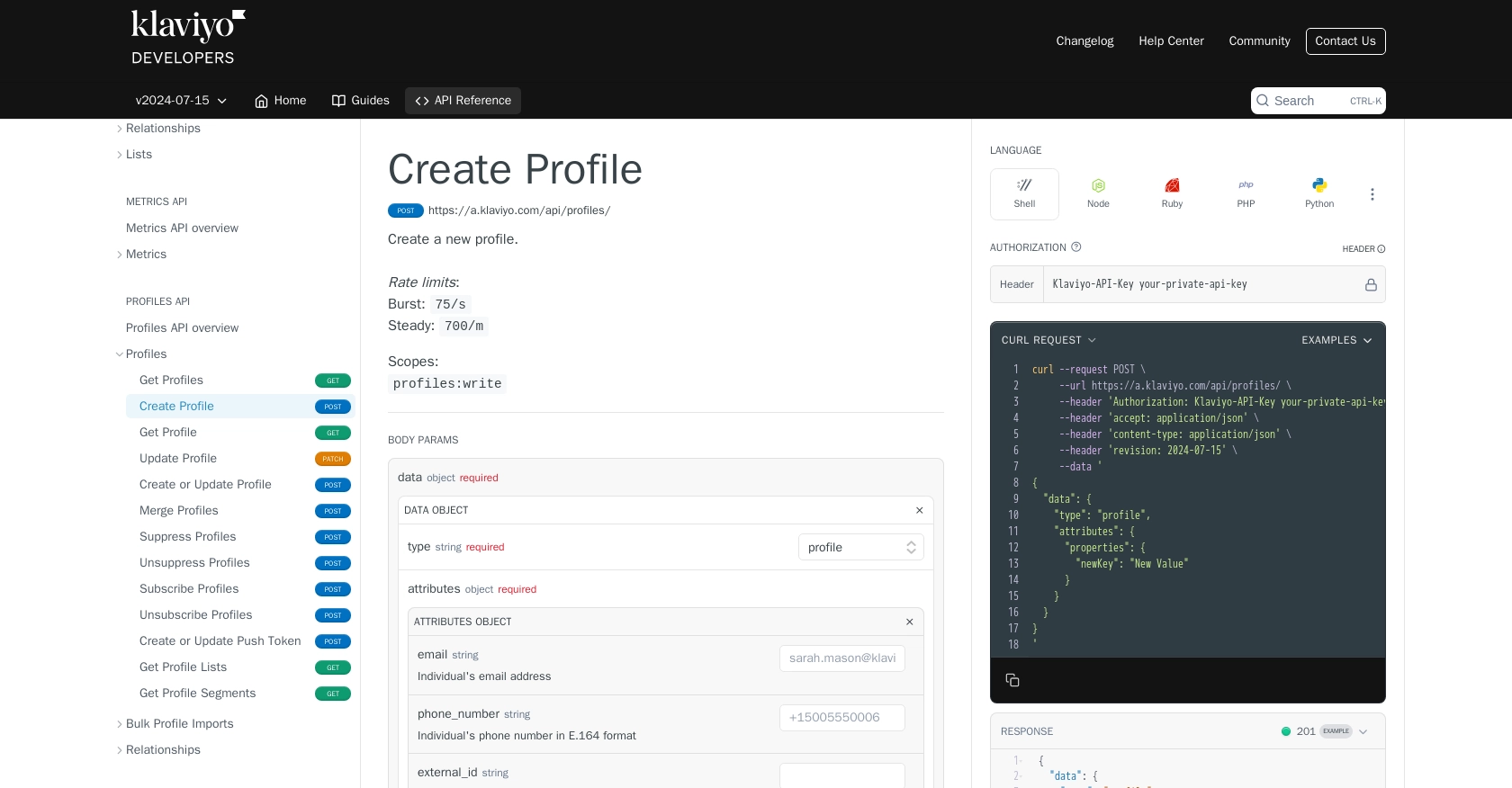Select the Node language icon
The height and width of the screenshot is (788, 1512).
tap(1098, 193)
